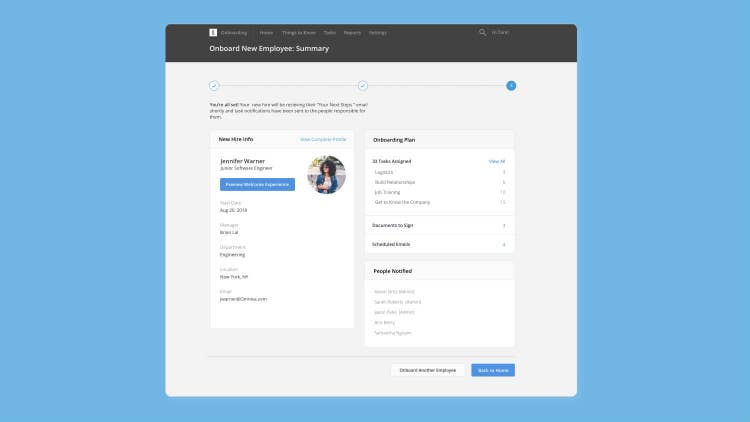Click the manager name Brian Lai
Viewport: 750px width, 422px height.
click(x=229, y=233)
